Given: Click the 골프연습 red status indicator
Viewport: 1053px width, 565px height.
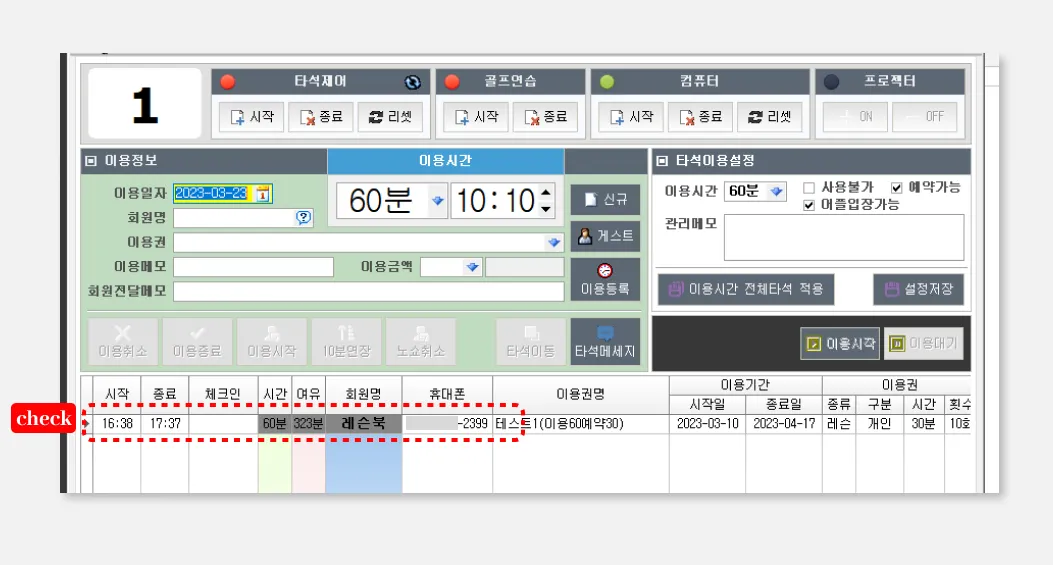Looking at the screenshot, I should (x=452, y=82).
